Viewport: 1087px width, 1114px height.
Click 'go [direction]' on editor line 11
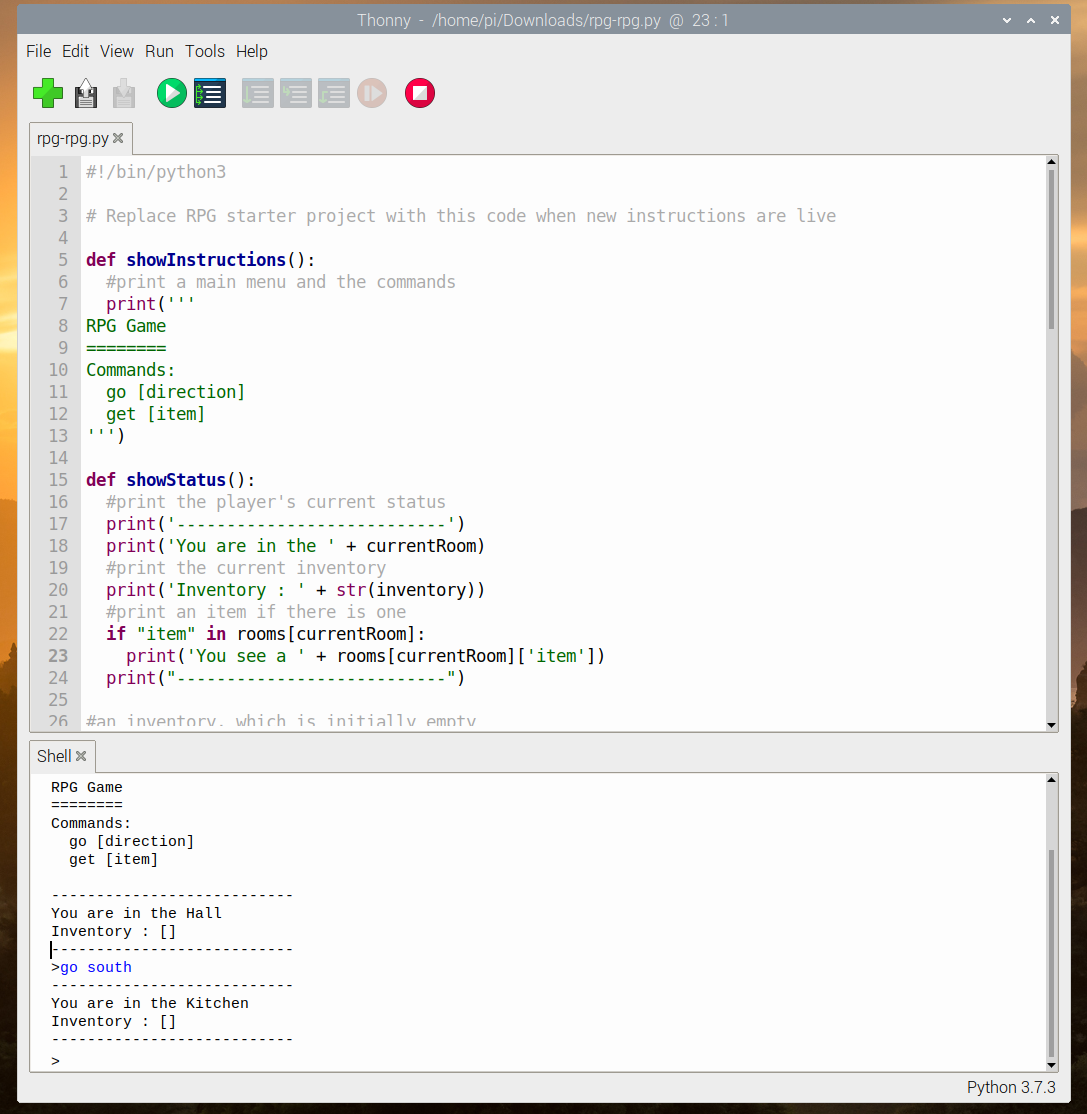175,391
